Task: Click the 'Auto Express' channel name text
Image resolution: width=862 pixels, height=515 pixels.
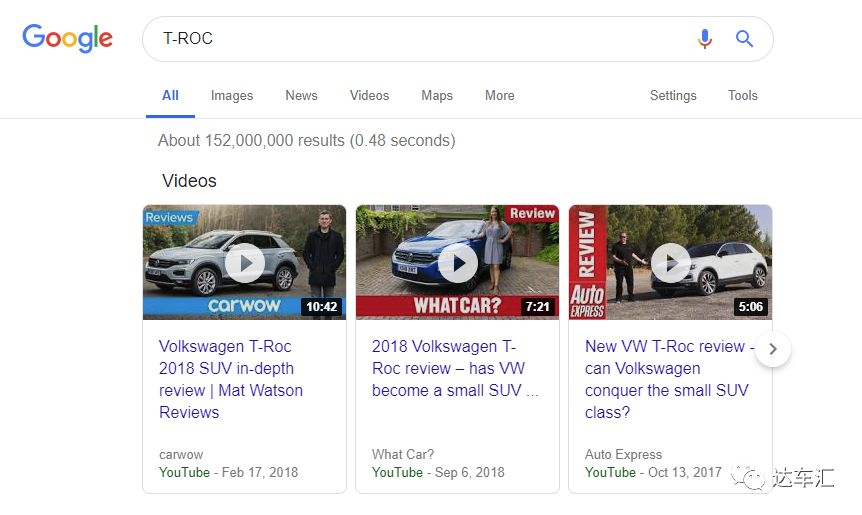Action: (623, 455)
